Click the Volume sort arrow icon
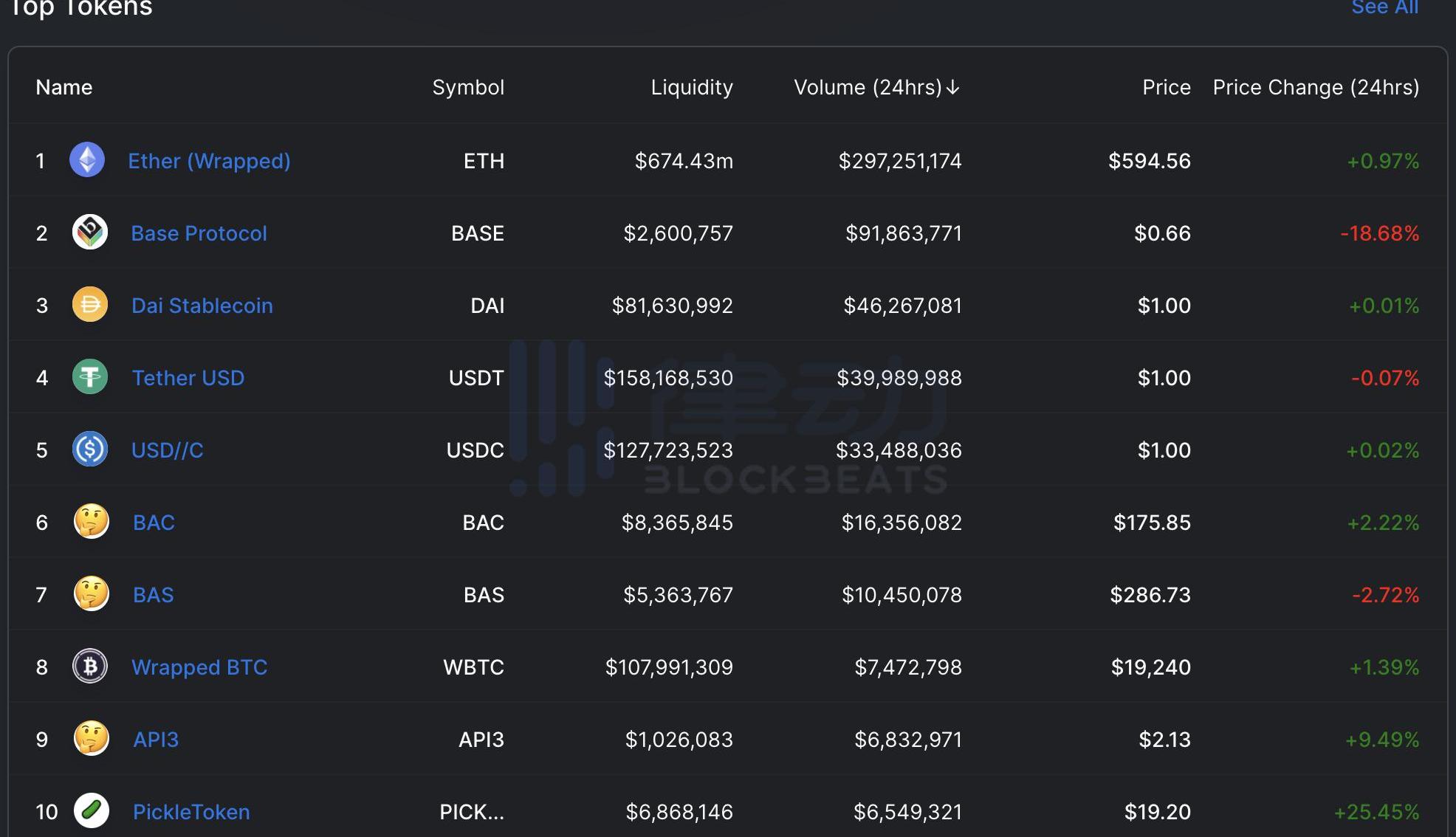The width and height of the screenshot is (1456, 837). coord(953,87)
